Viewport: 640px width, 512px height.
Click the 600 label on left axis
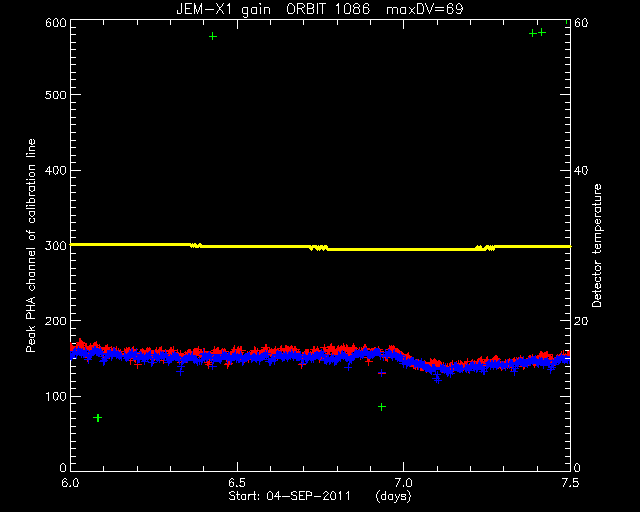56,22
